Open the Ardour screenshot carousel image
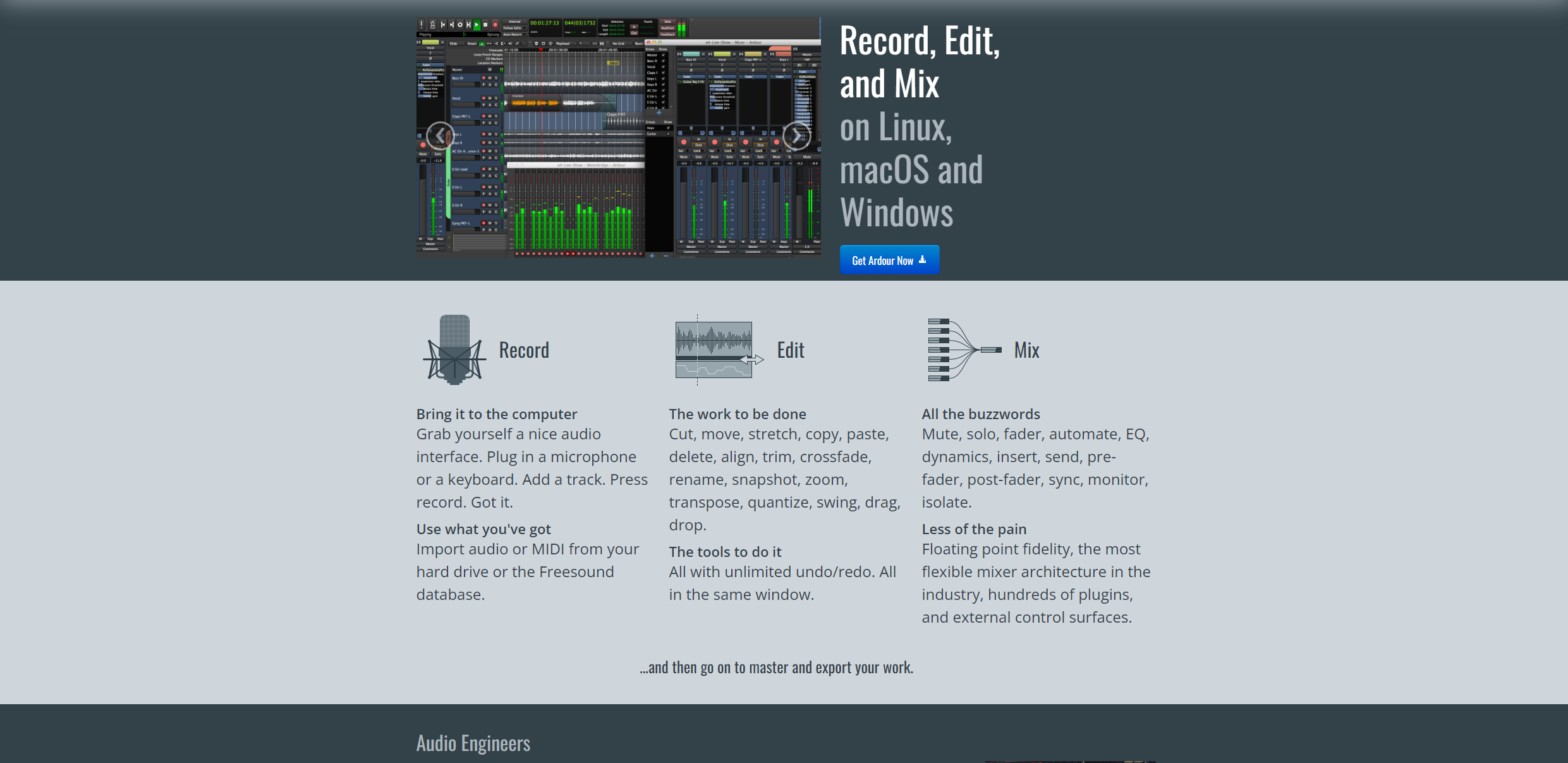 tap(619, 137)
